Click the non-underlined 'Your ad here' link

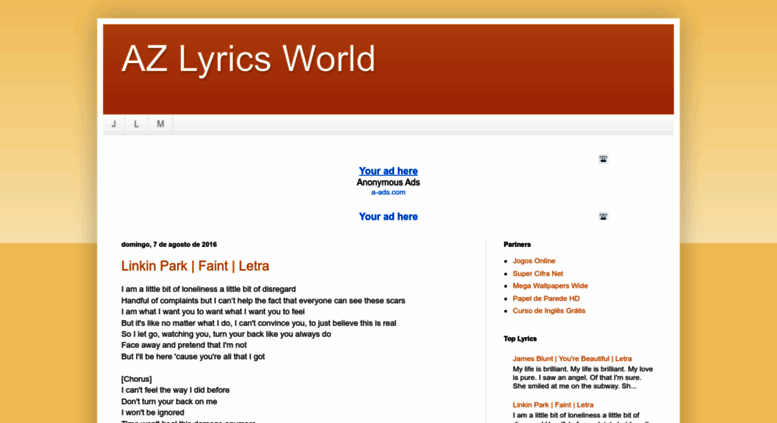click(388, 216)
